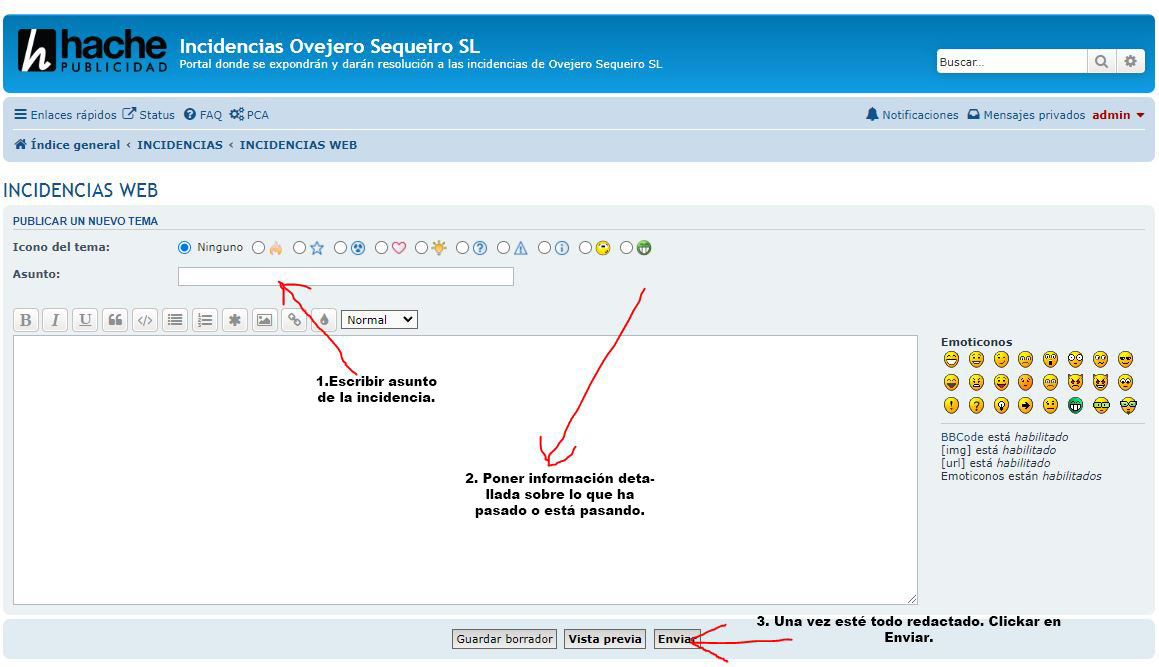Open the INCIDENCIAS WEB breadcrumb

click(298, 145)
